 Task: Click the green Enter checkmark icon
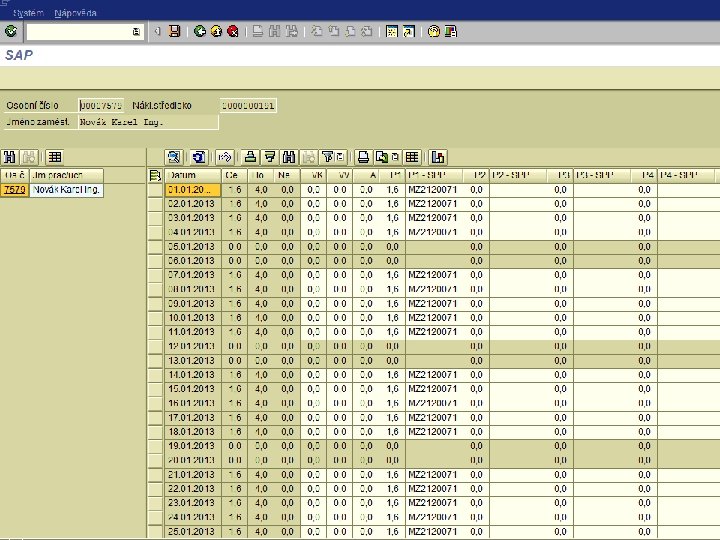(x=11, y=32)
